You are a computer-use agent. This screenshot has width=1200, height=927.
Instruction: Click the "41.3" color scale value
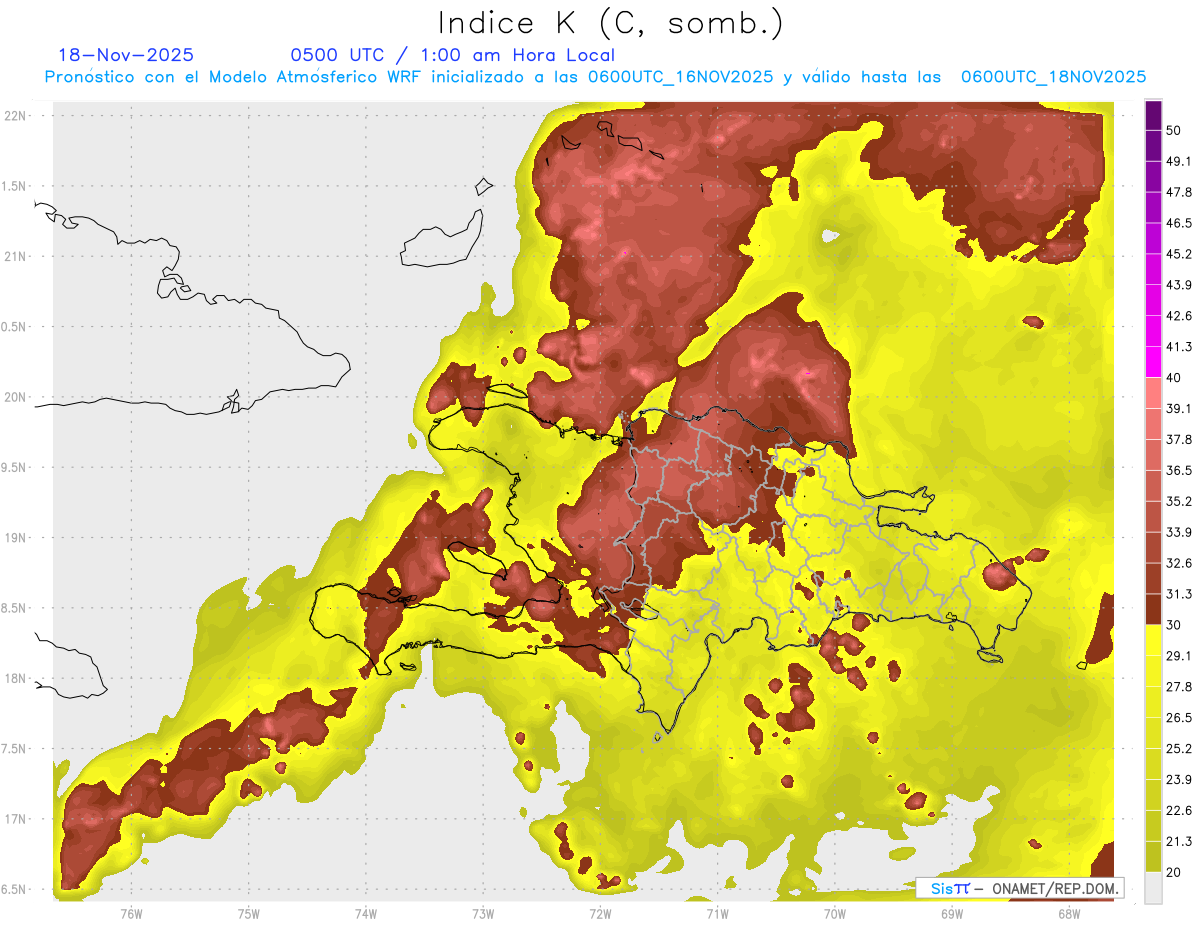coord(1179,347)
